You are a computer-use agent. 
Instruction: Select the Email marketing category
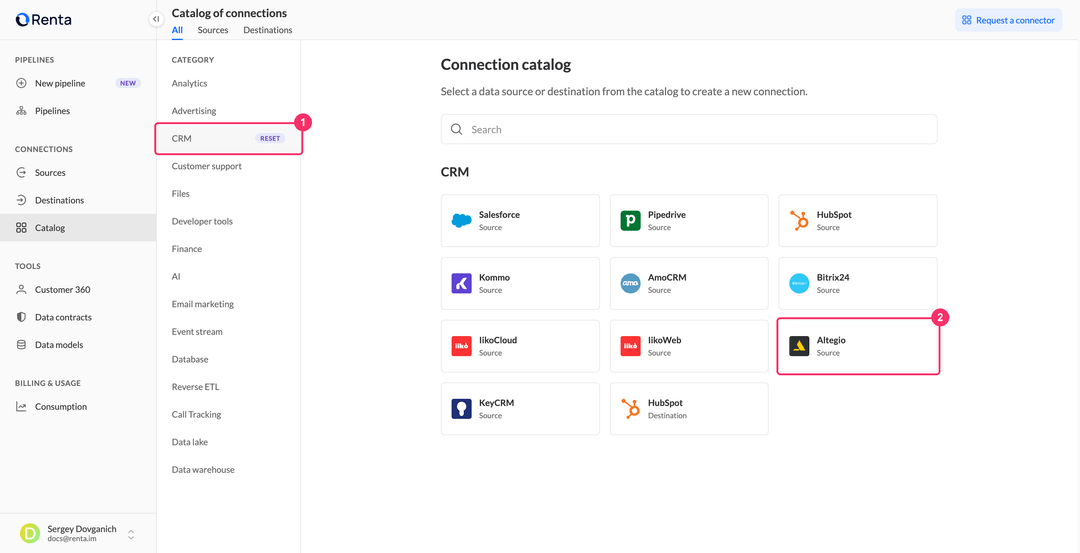(x=202, y=304)
